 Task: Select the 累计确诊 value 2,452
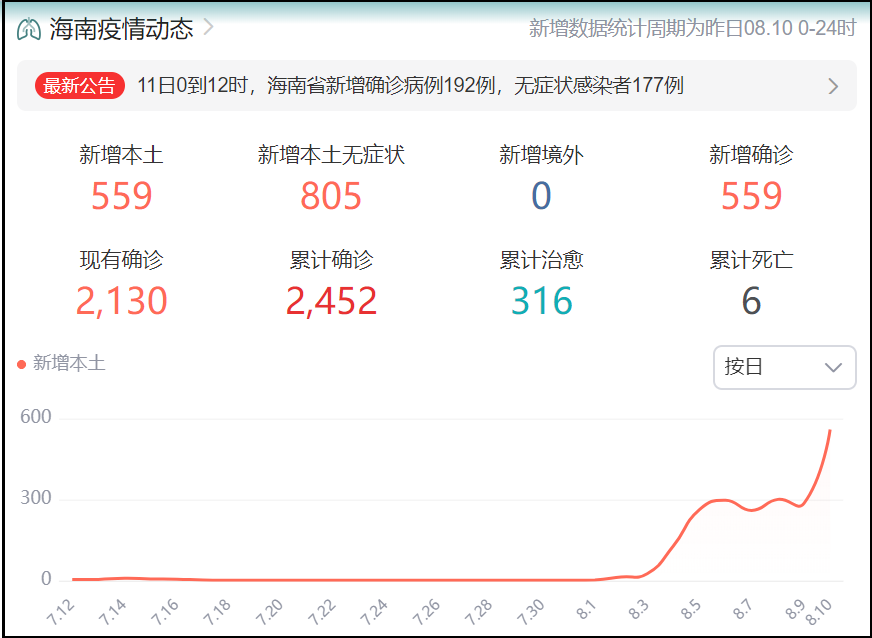pyautogui.click(x=331, y=301)
